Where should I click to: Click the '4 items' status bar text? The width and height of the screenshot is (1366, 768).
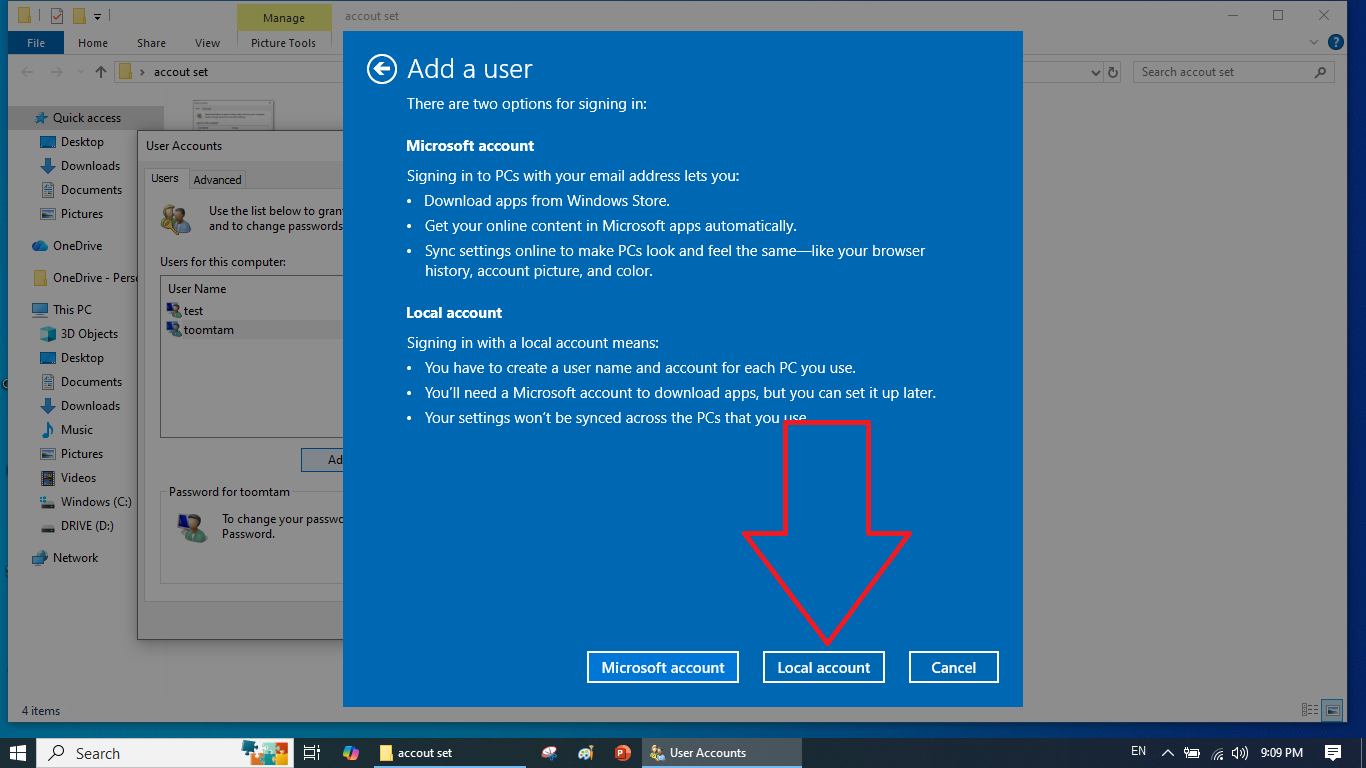[41, 711]
